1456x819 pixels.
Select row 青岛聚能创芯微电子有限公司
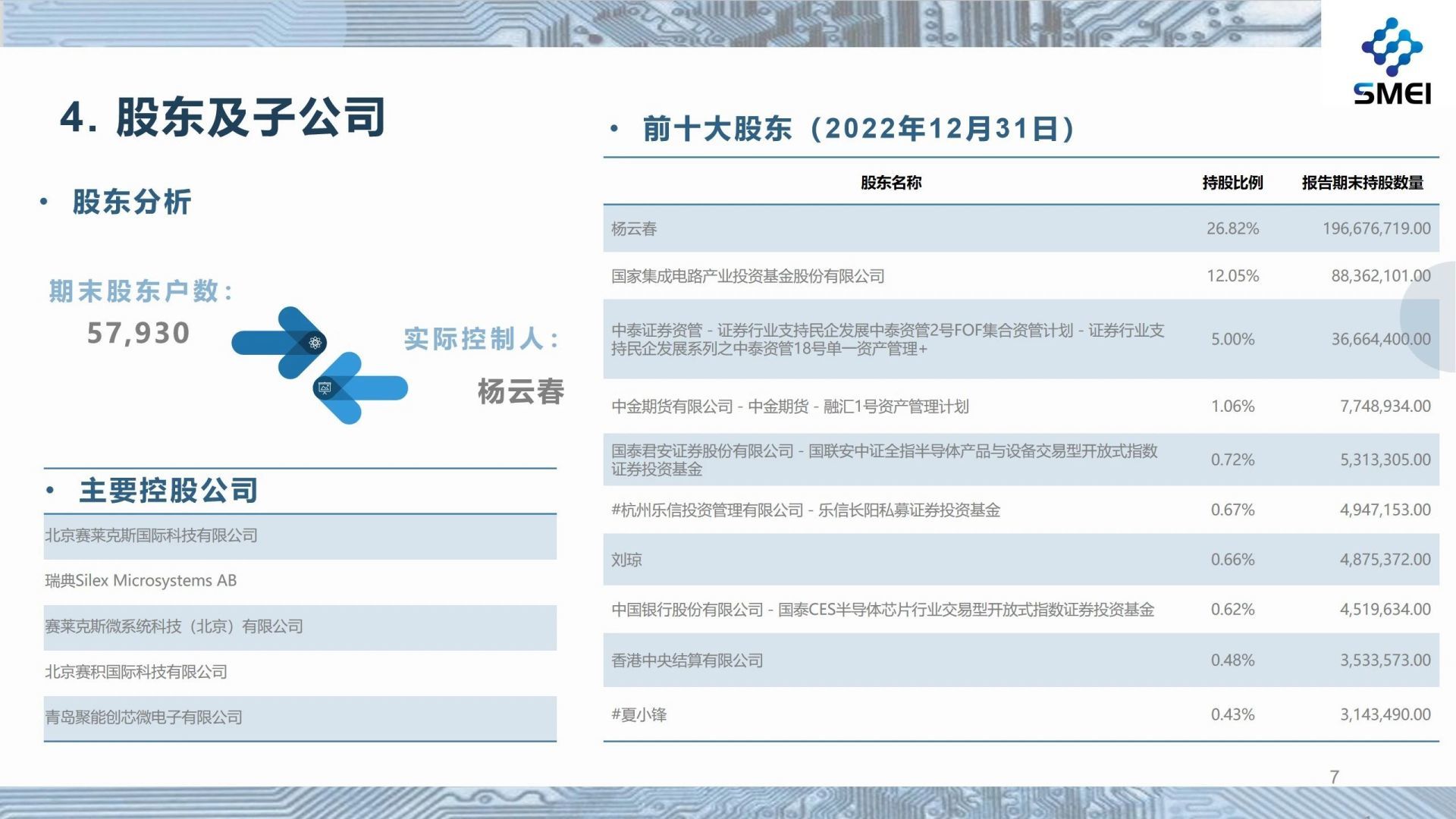tap(300, 717)
